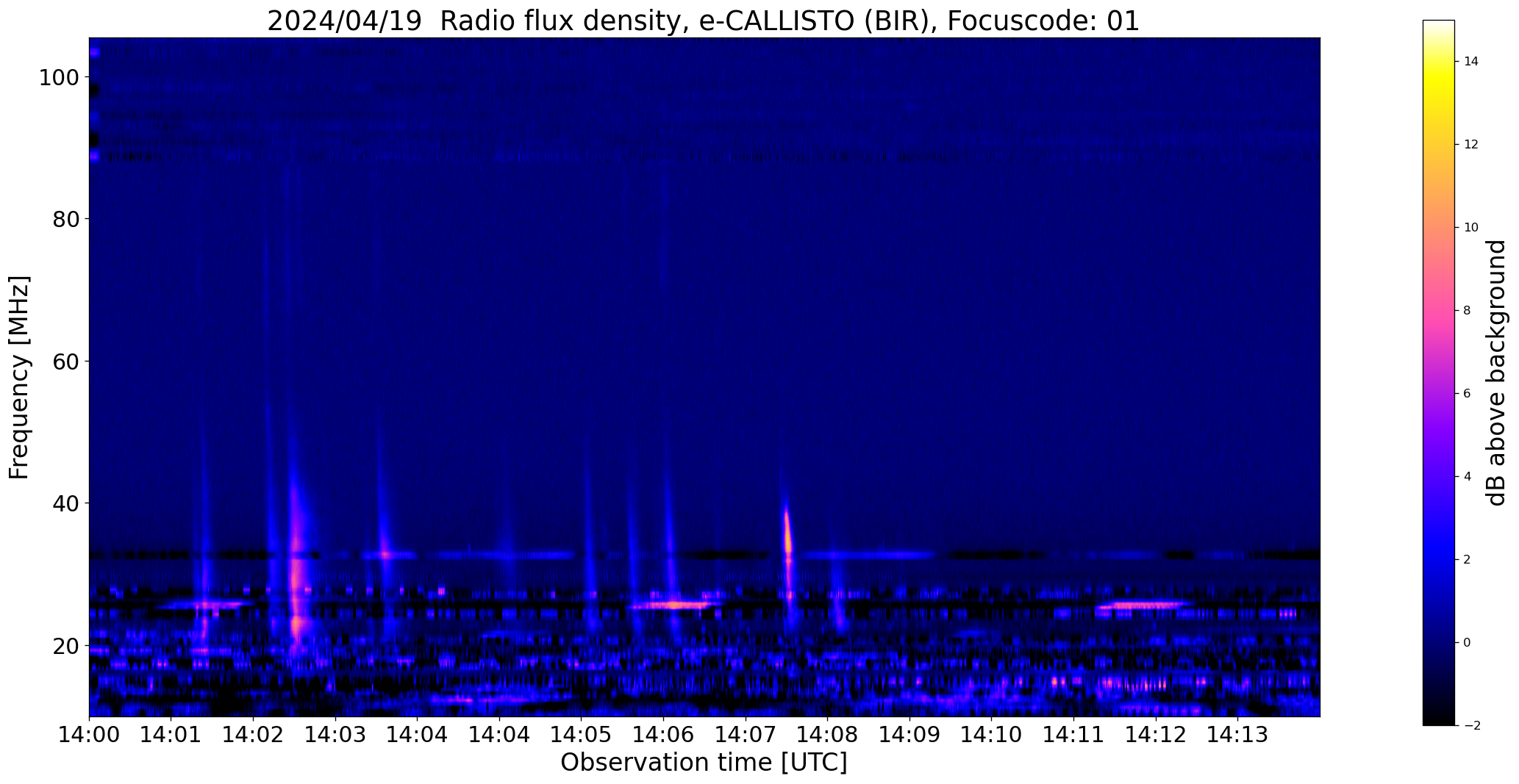Click the 14:06 time tick label
This screenshot has height=784, width=1519.
tap(663, 734)
